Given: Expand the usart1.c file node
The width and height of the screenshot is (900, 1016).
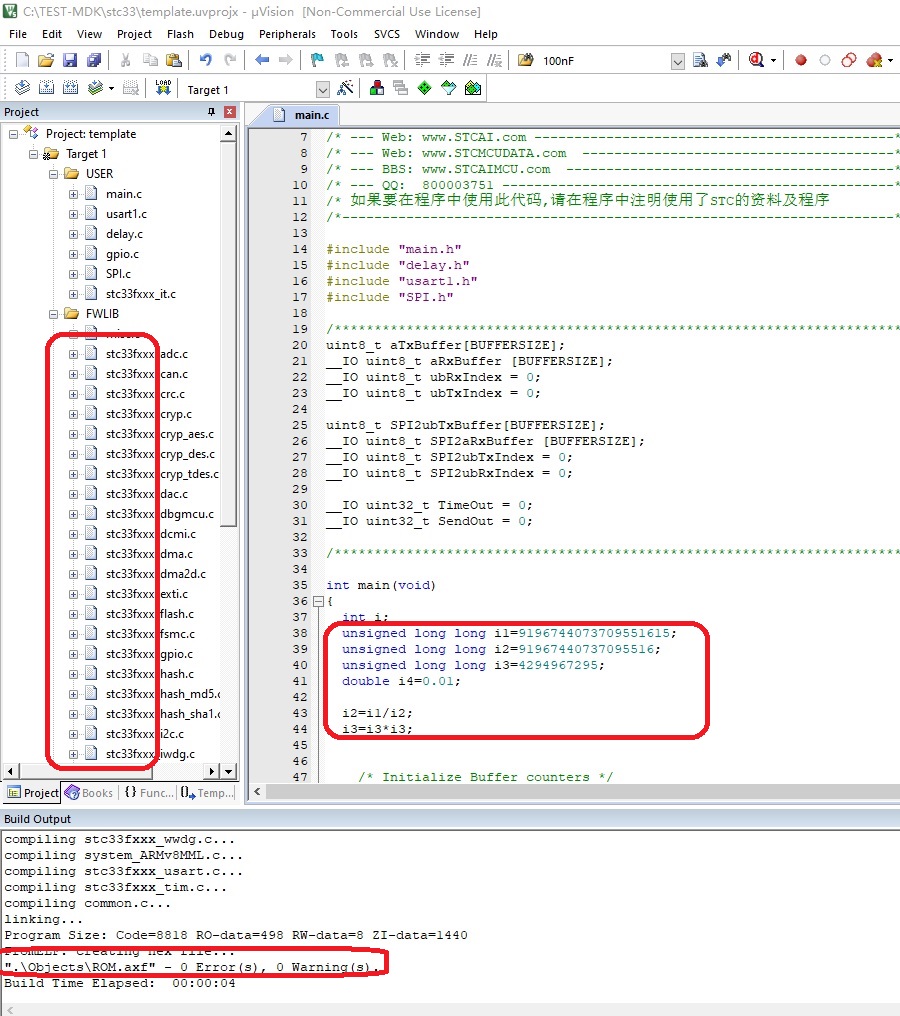Looking at the screenshot, I should point(73,214).
